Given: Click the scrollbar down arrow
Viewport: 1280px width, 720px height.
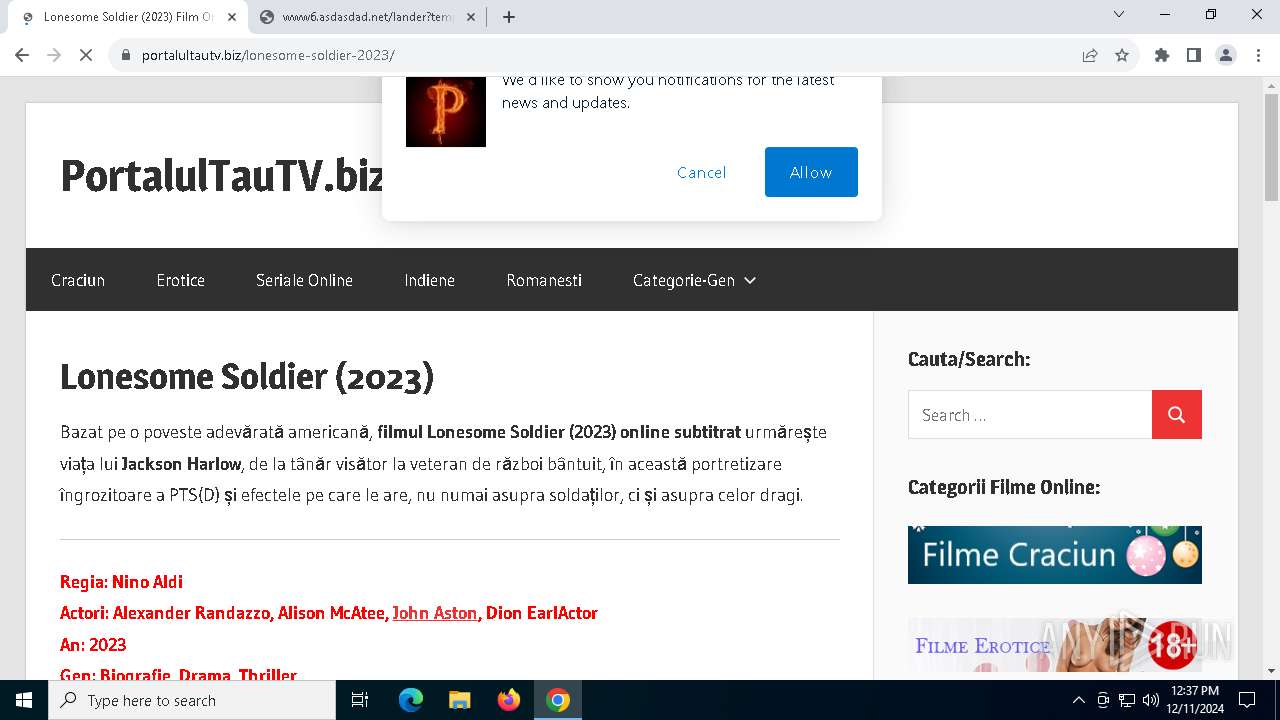Looking at the screenshot, I should tap(1271, 671).
